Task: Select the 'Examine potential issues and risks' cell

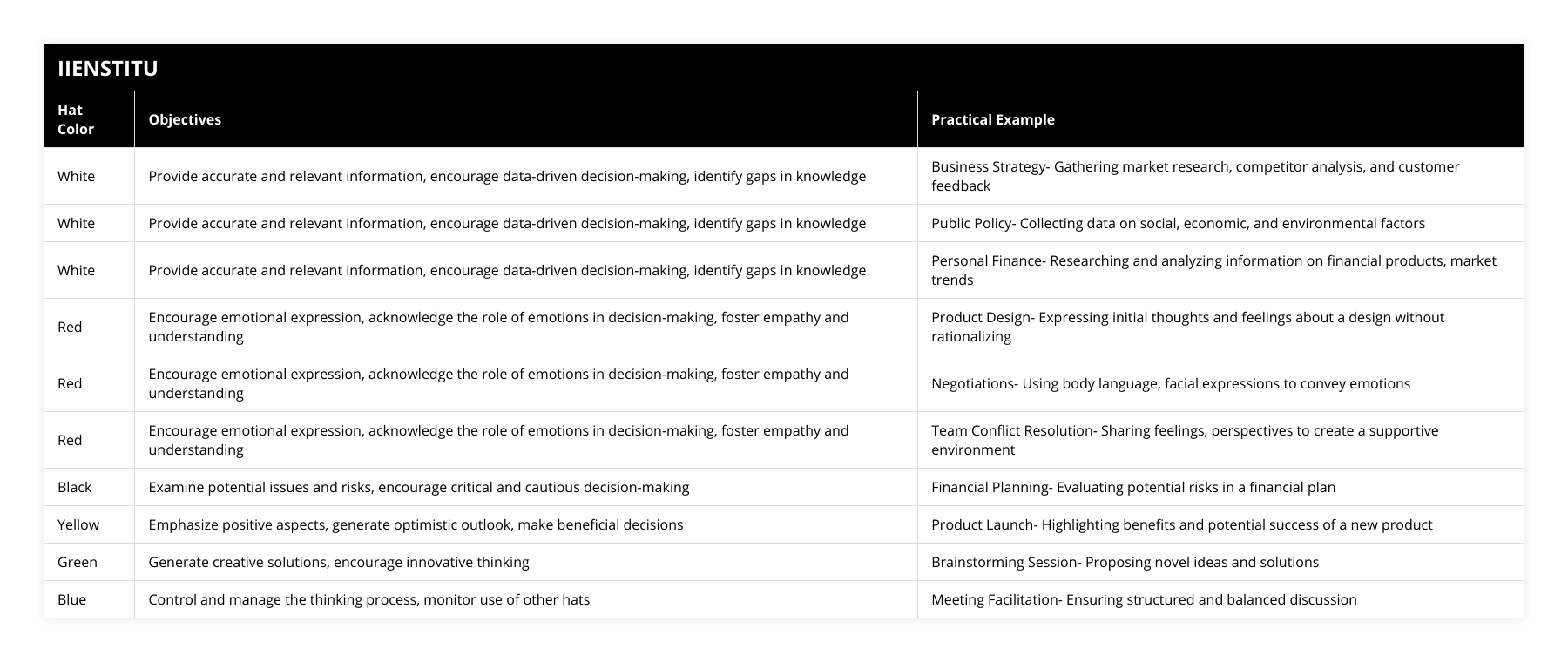Action: click(x=419, y=487)
